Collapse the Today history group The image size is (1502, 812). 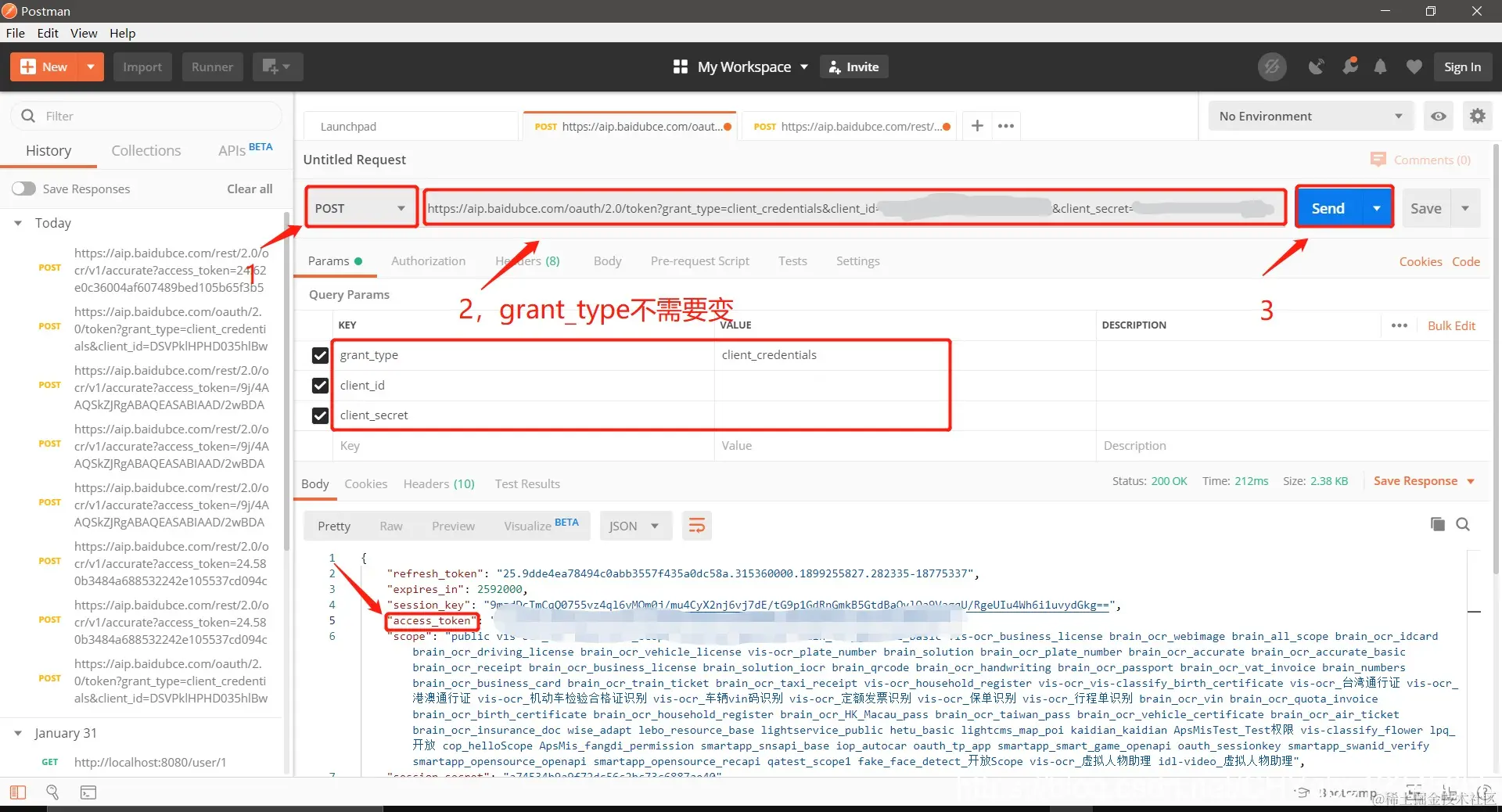click(18, 223)
